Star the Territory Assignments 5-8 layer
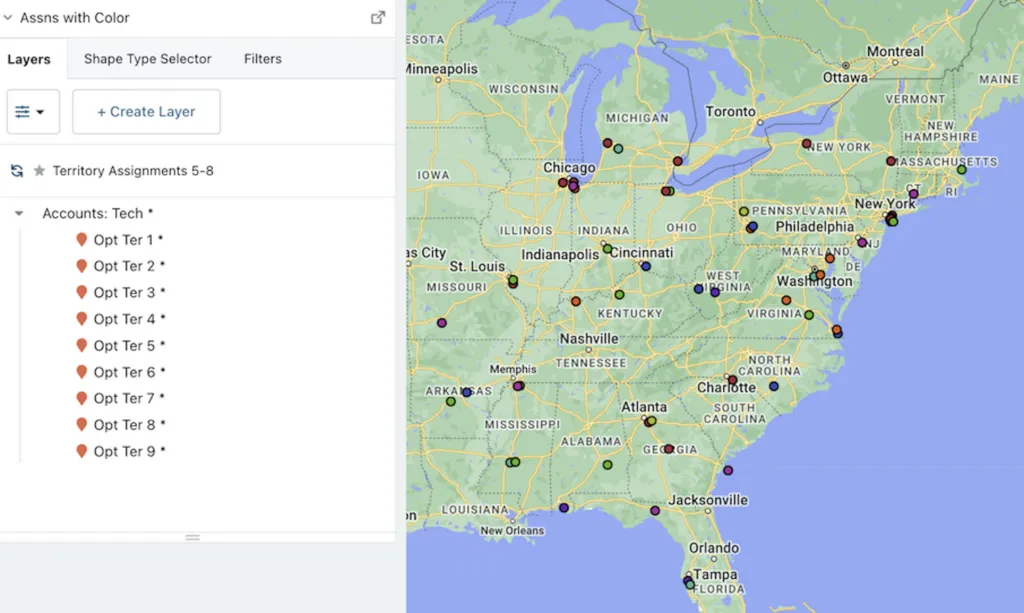Viewport: 1024px width, 613px height. pyautogui.click(x=38, y=171)
